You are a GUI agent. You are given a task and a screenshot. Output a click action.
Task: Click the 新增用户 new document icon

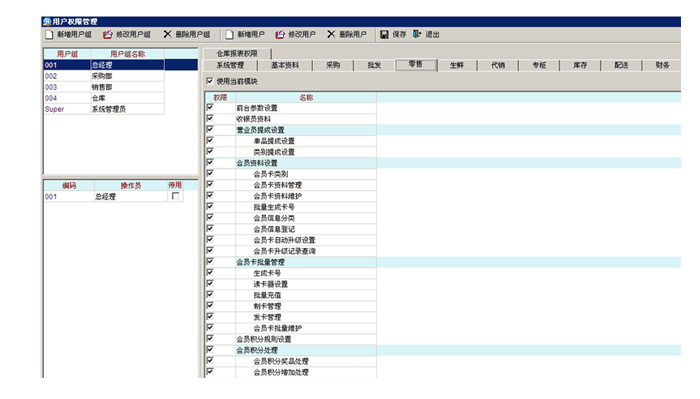[x=229, y=34]
